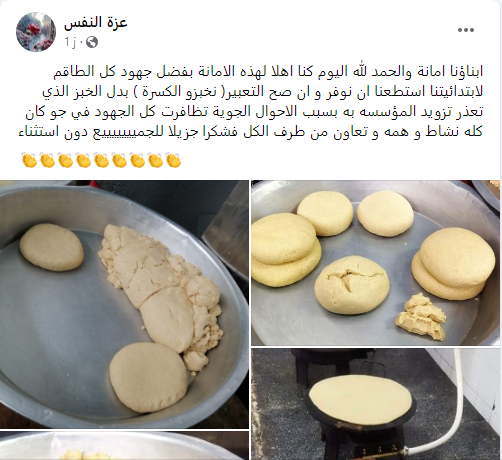Open the عزة النفس profile name link
Screen dimensions: 502x460
[x=96, y=23]
